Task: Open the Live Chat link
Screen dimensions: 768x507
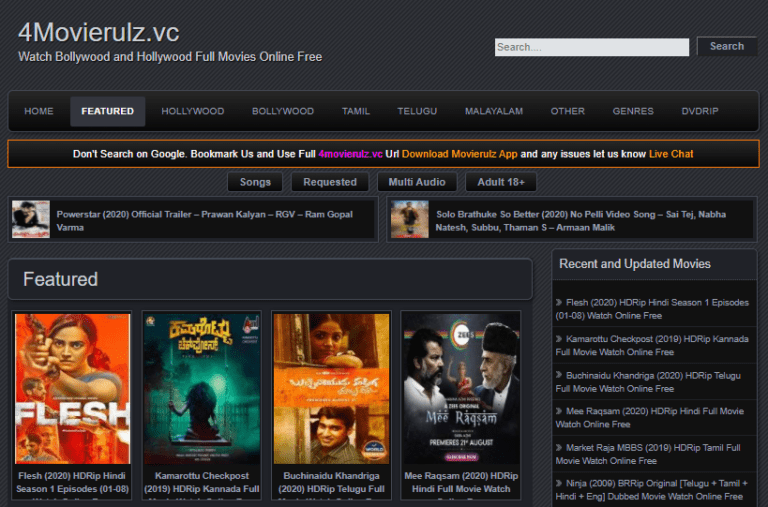Action: [671, 154]
